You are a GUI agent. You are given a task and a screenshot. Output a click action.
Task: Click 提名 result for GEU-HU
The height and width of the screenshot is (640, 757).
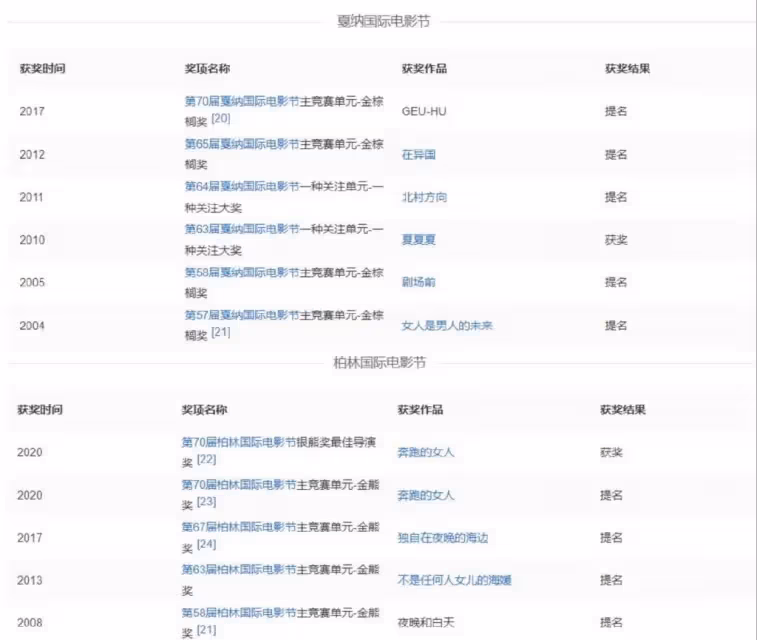coord(616,111)
